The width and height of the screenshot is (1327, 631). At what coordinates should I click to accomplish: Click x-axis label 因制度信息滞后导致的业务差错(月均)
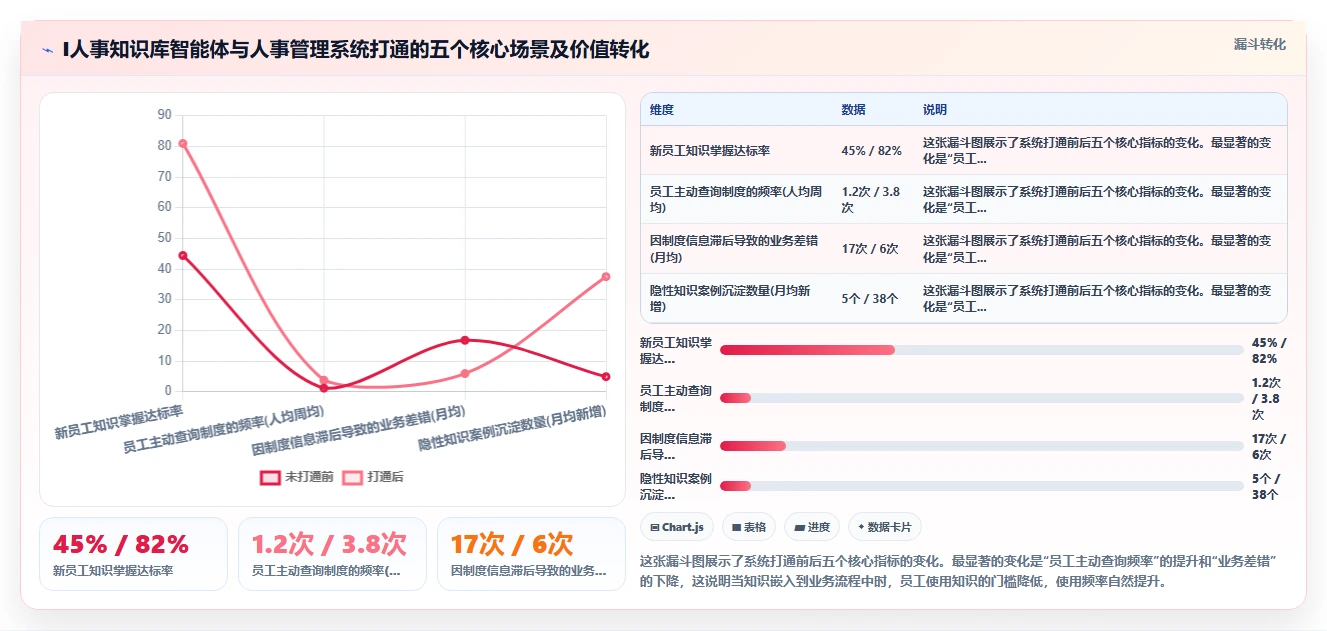[x=360, y=430]
